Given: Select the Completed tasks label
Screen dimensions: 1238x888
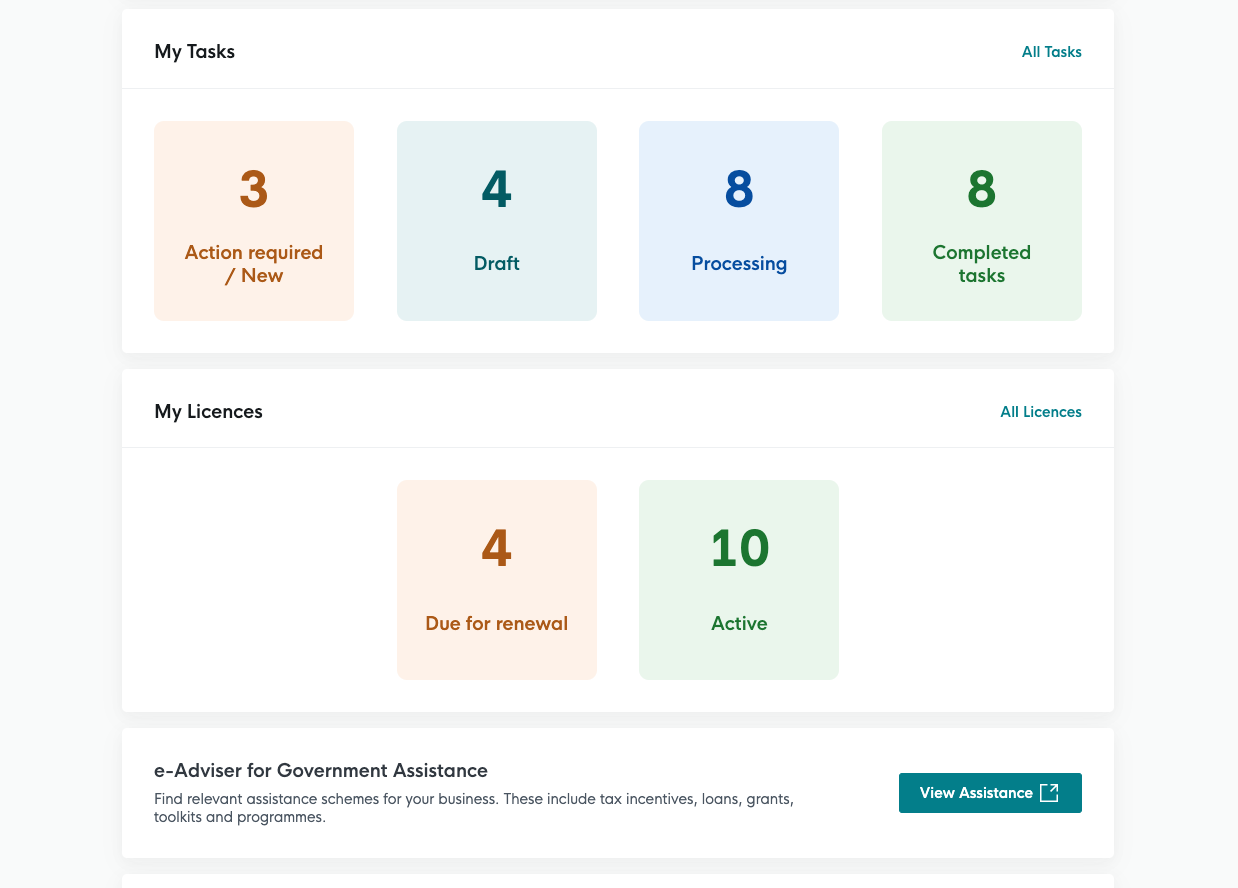Looking at the screenshot, I should click(x=982, y=264).
